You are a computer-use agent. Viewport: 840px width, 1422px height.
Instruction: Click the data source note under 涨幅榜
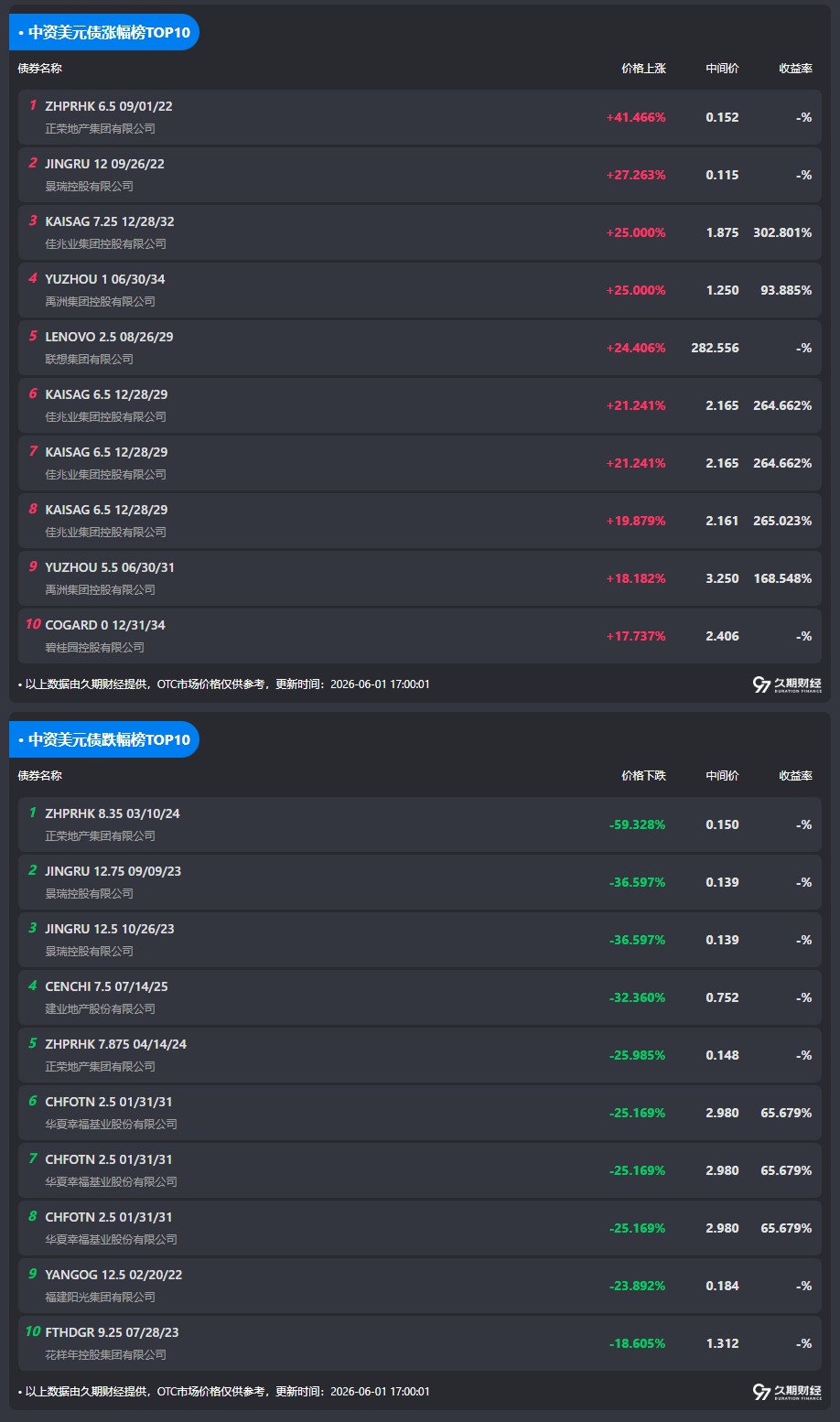(x=224, y=684)
